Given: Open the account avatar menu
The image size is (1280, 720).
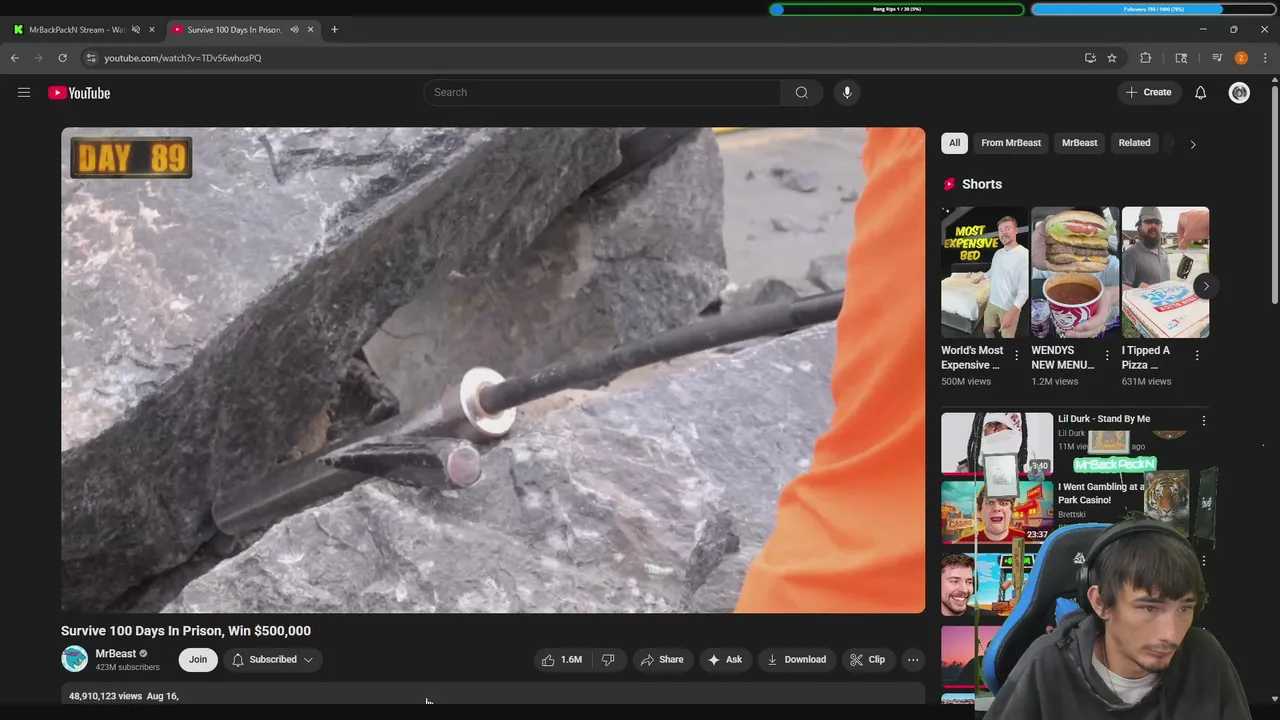Looking at the screenshot, I should coord(1239,93).
